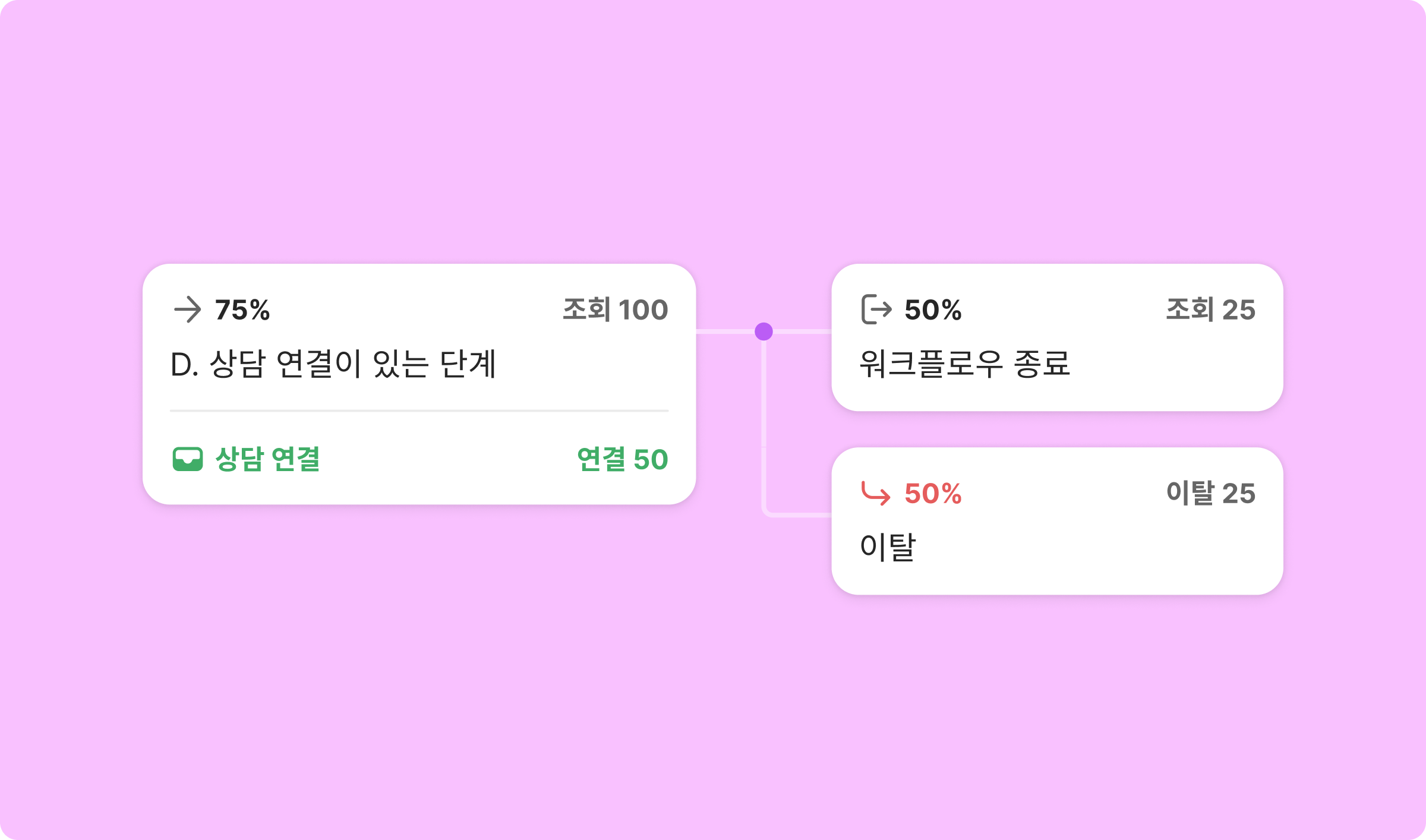The height and width of the screenshot is (840, 1426).
Task: Click the green 상담 연결 label
Action: (x=267, y=459)
